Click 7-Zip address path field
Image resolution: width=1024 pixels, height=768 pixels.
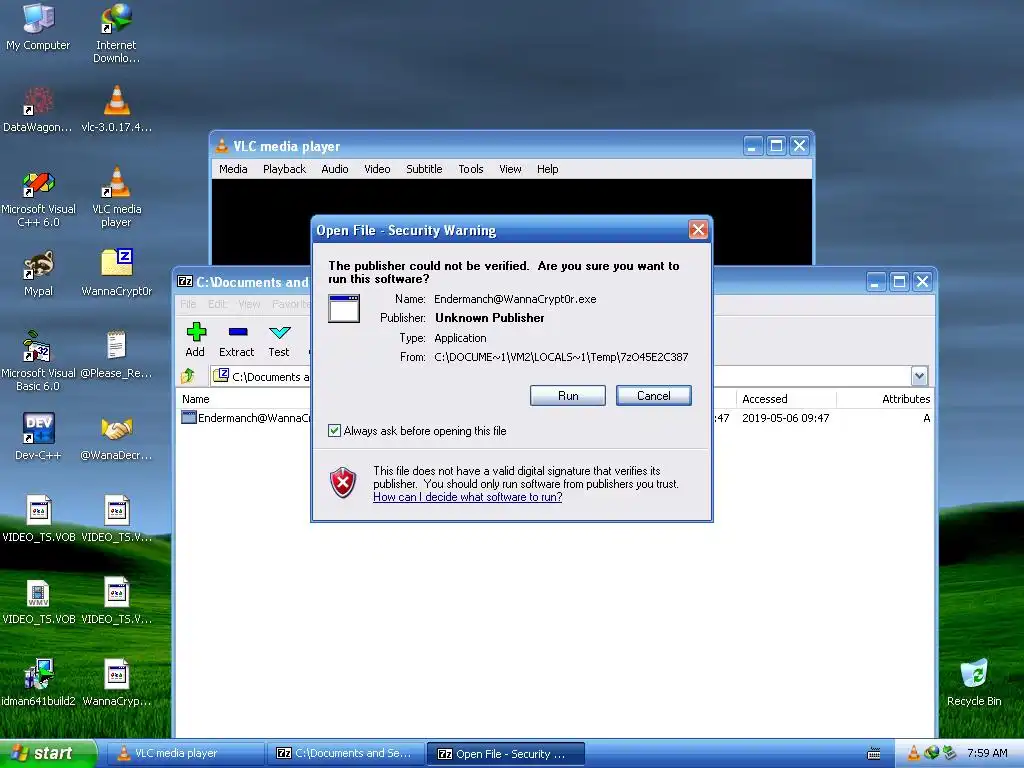(261, 376)
